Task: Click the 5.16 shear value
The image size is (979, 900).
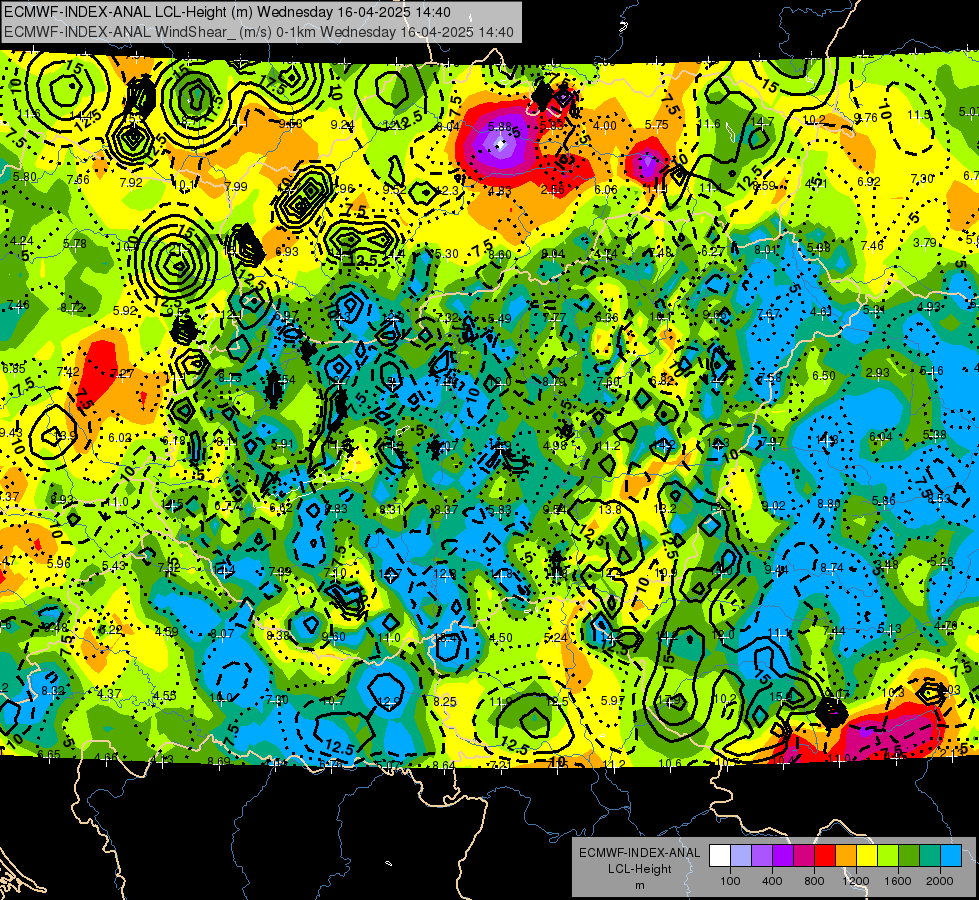Action: coord(932,371)
